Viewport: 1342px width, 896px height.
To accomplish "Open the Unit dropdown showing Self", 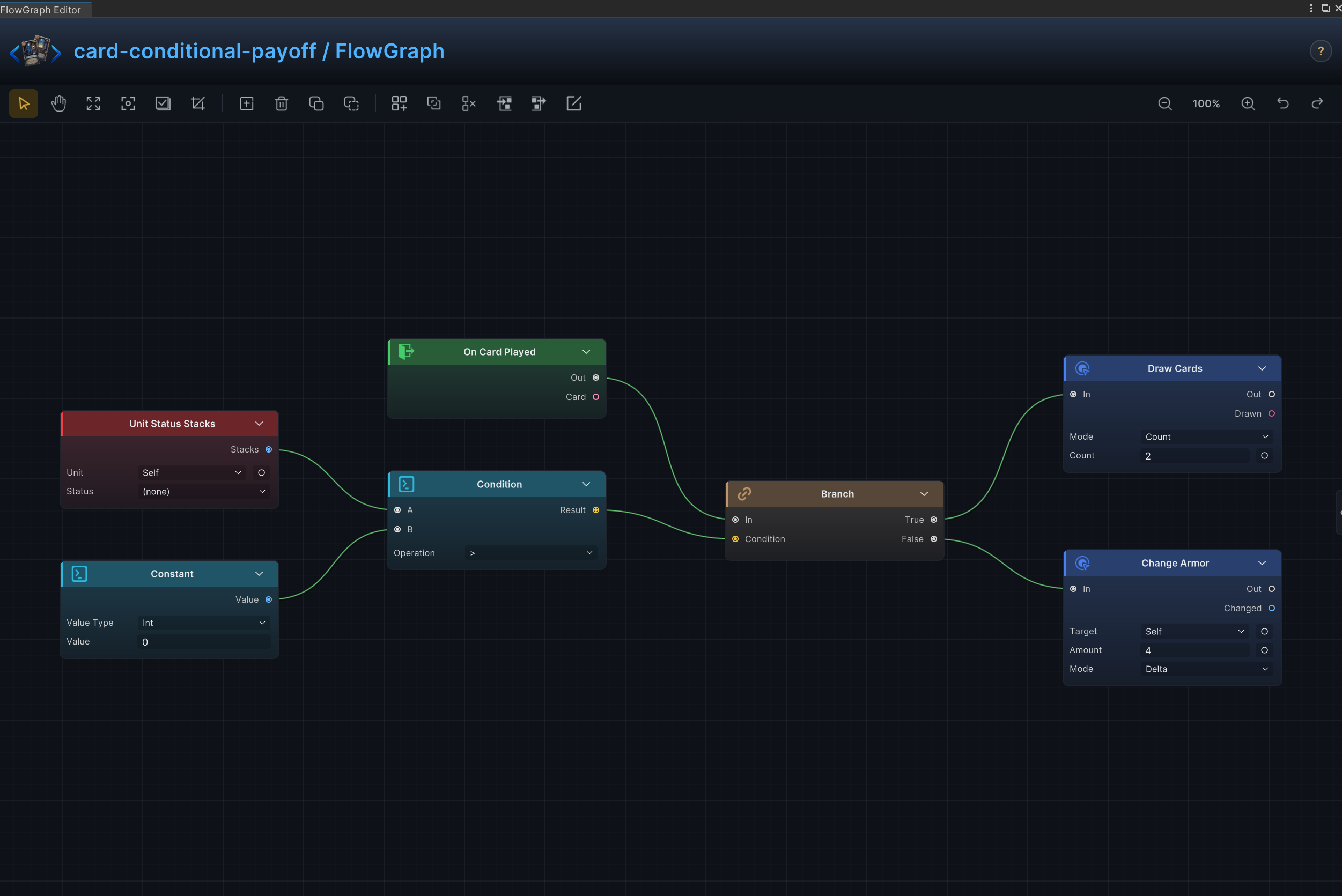I will tap(191, 472).
